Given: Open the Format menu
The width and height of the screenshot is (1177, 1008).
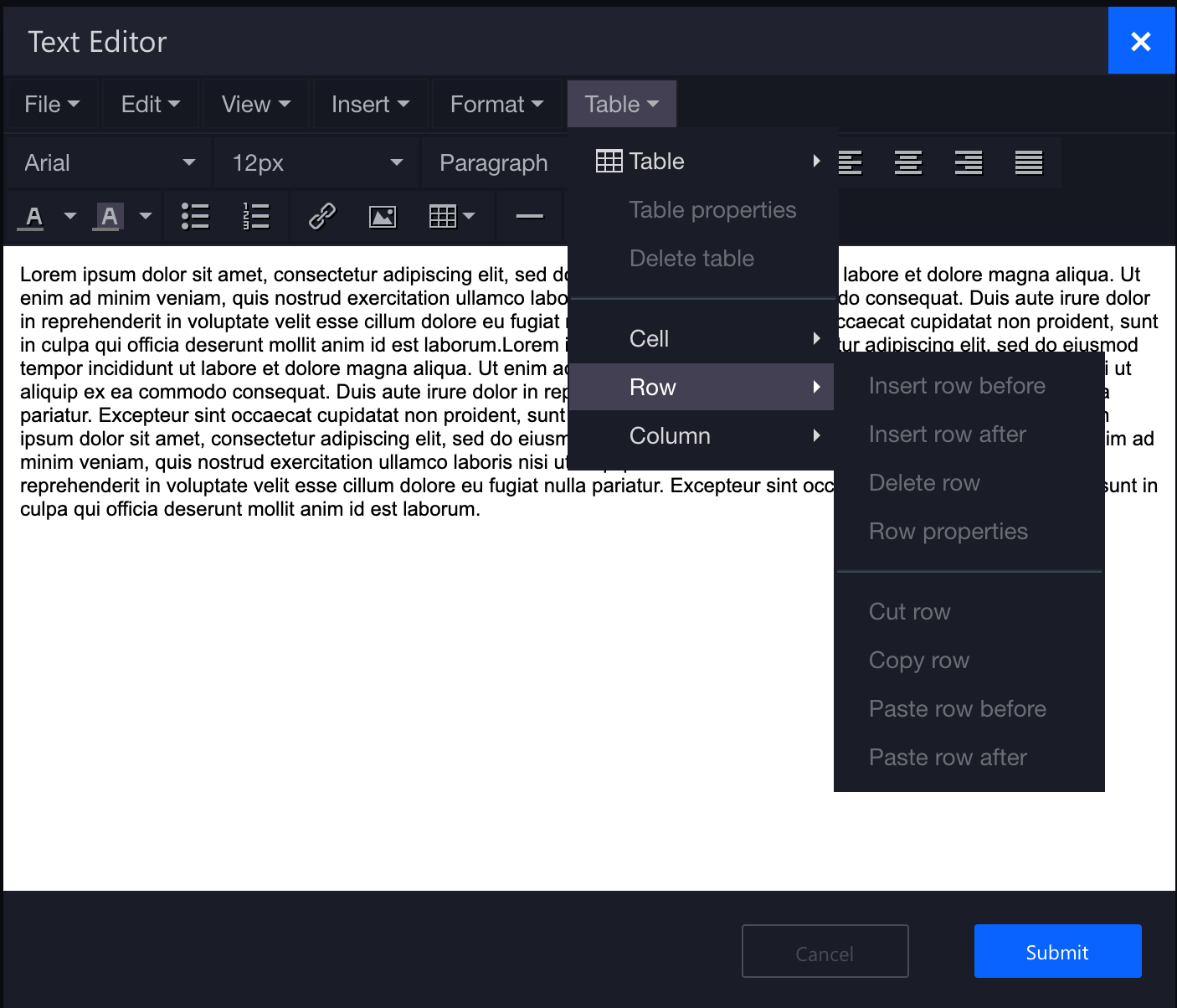Looking at the screenshot, I should [497, 105].
